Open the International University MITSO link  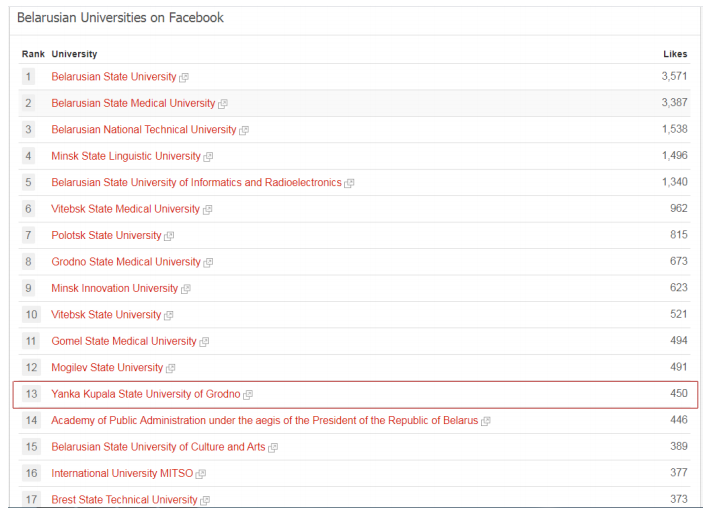coord(122,473)
